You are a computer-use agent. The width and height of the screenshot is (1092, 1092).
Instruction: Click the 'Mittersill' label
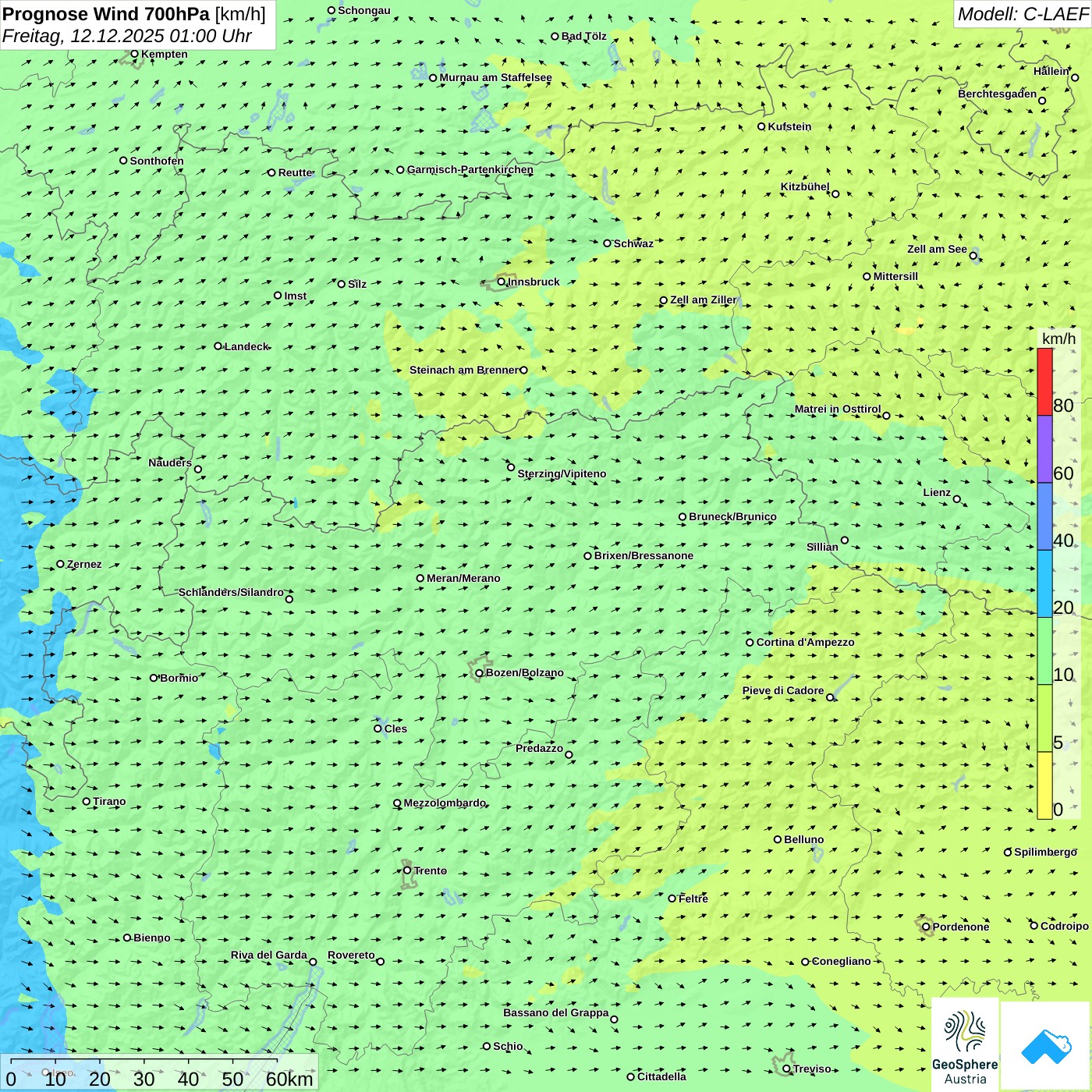click(895, 276)
